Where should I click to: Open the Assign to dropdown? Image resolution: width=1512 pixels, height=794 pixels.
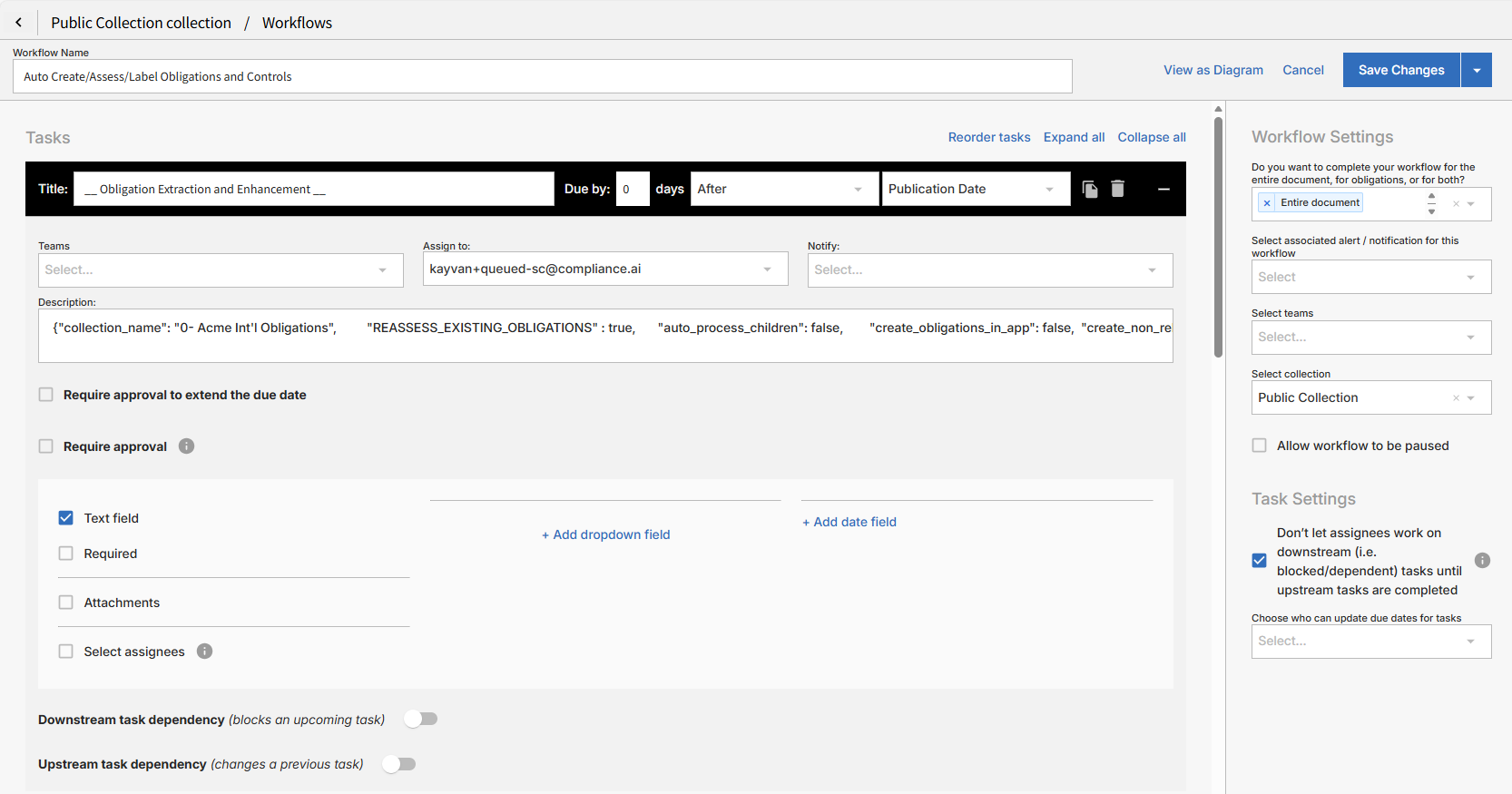coord(604,270)
